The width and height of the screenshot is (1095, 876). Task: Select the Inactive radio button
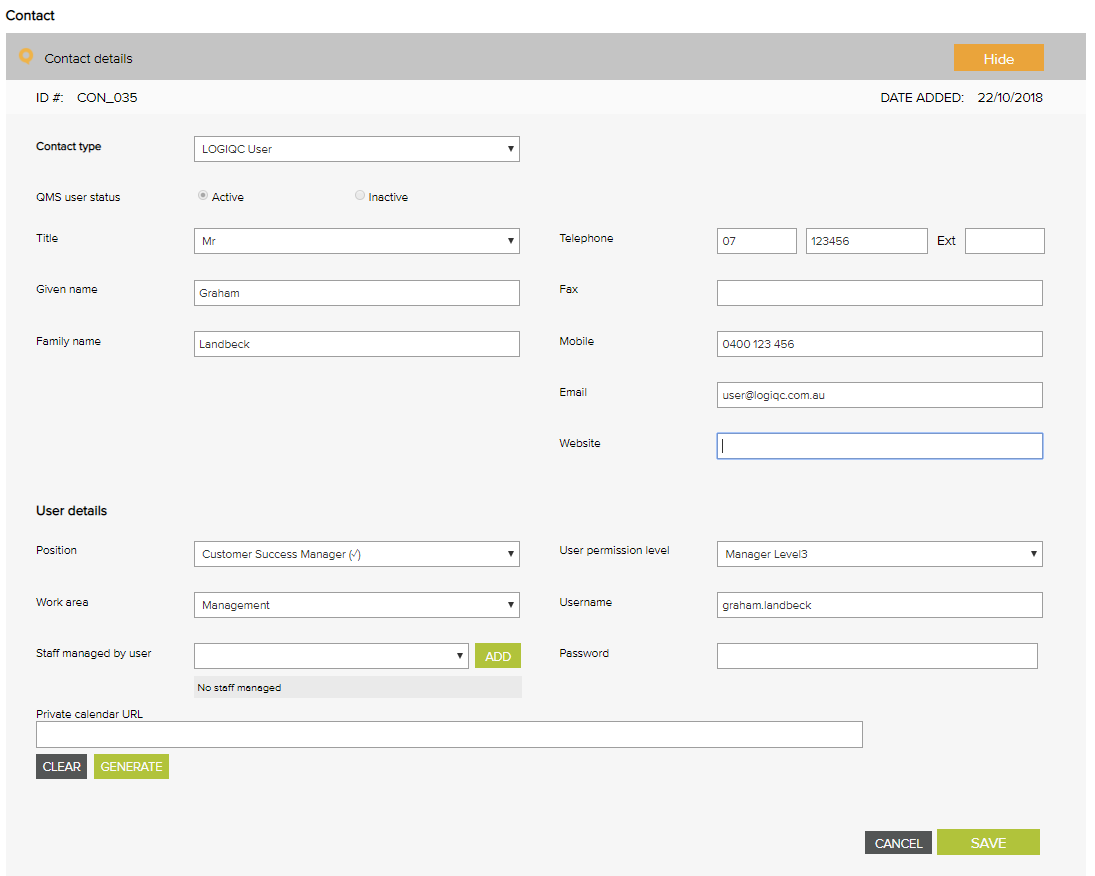pos(360,196)
